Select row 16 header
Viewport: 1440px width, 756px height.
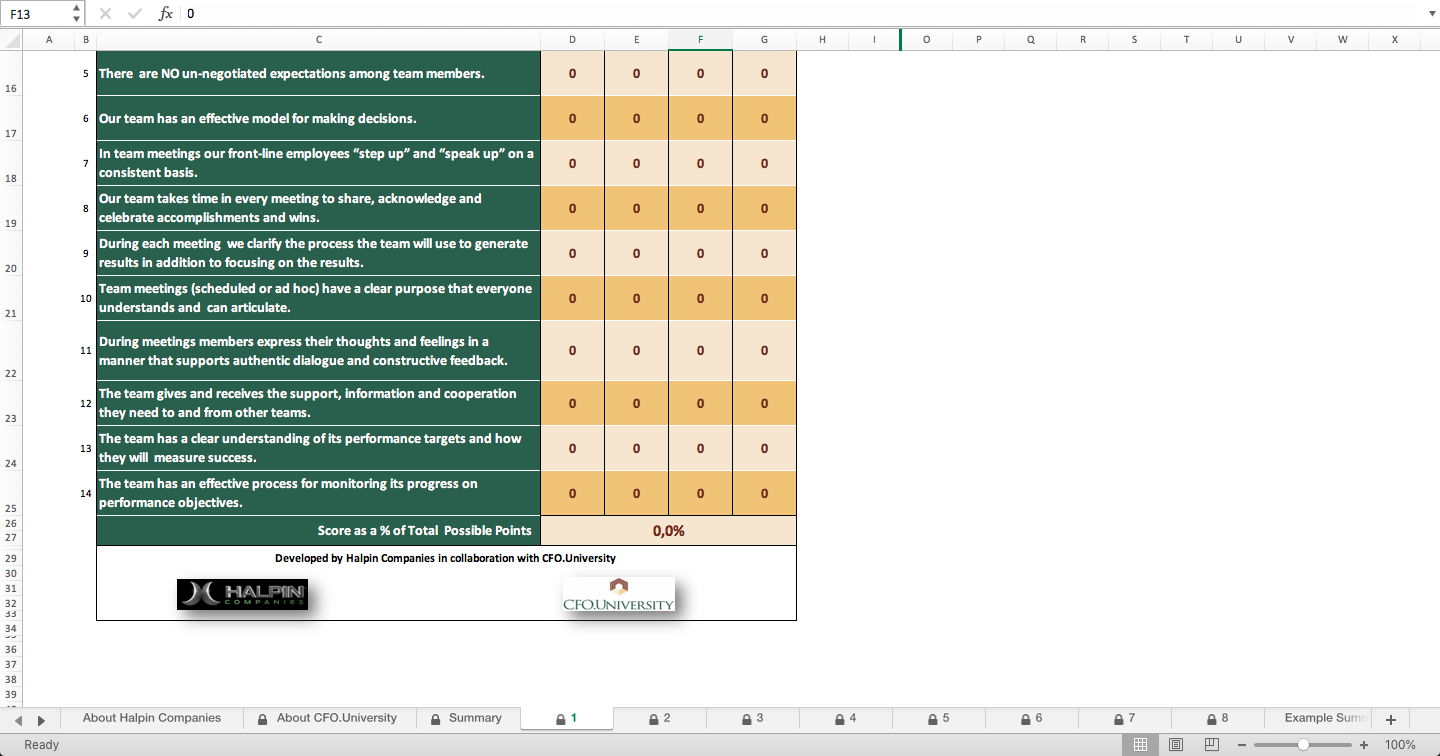(11, 73)
